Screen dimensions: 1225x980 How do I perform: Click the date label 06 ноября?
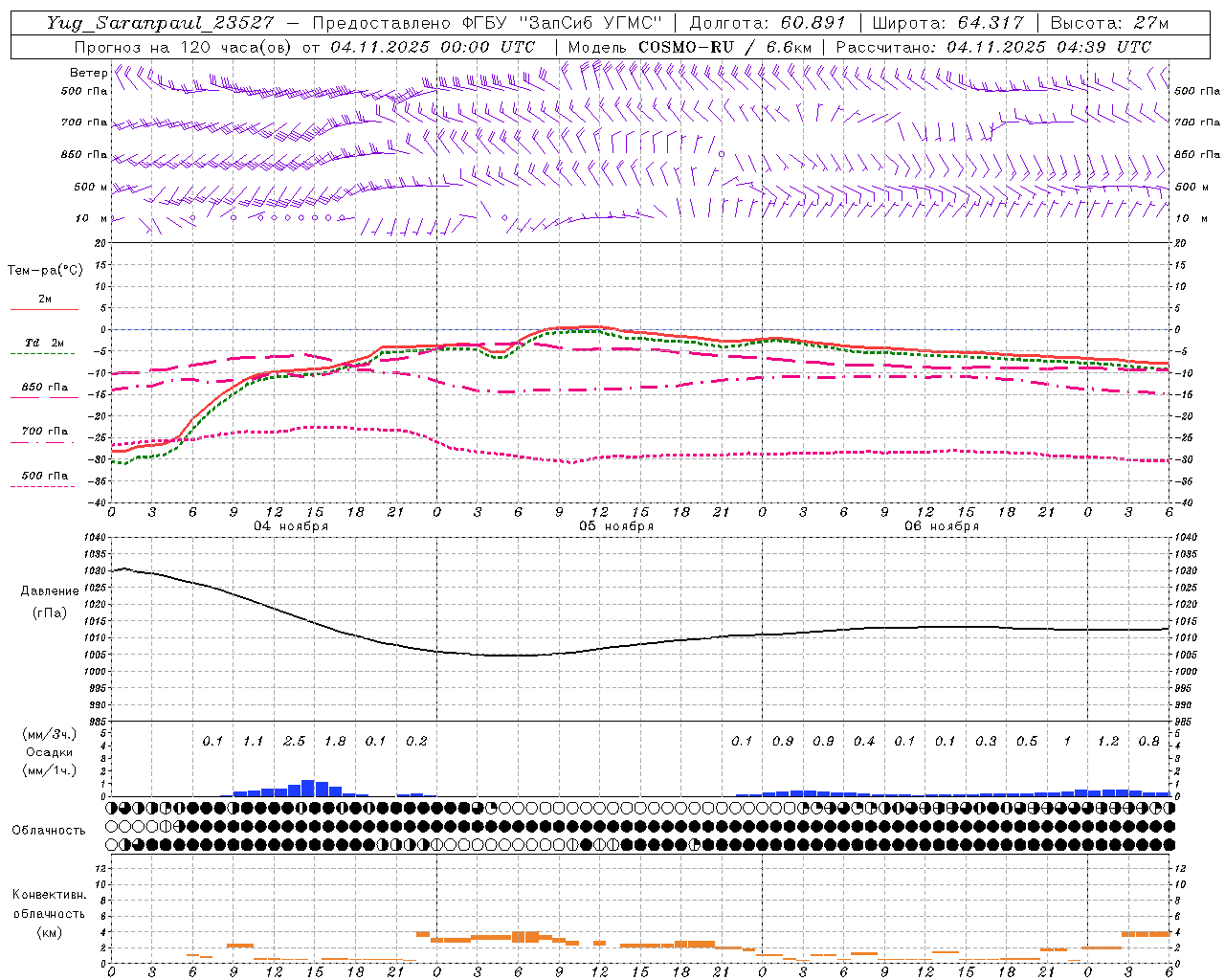[x=942, y=526]
